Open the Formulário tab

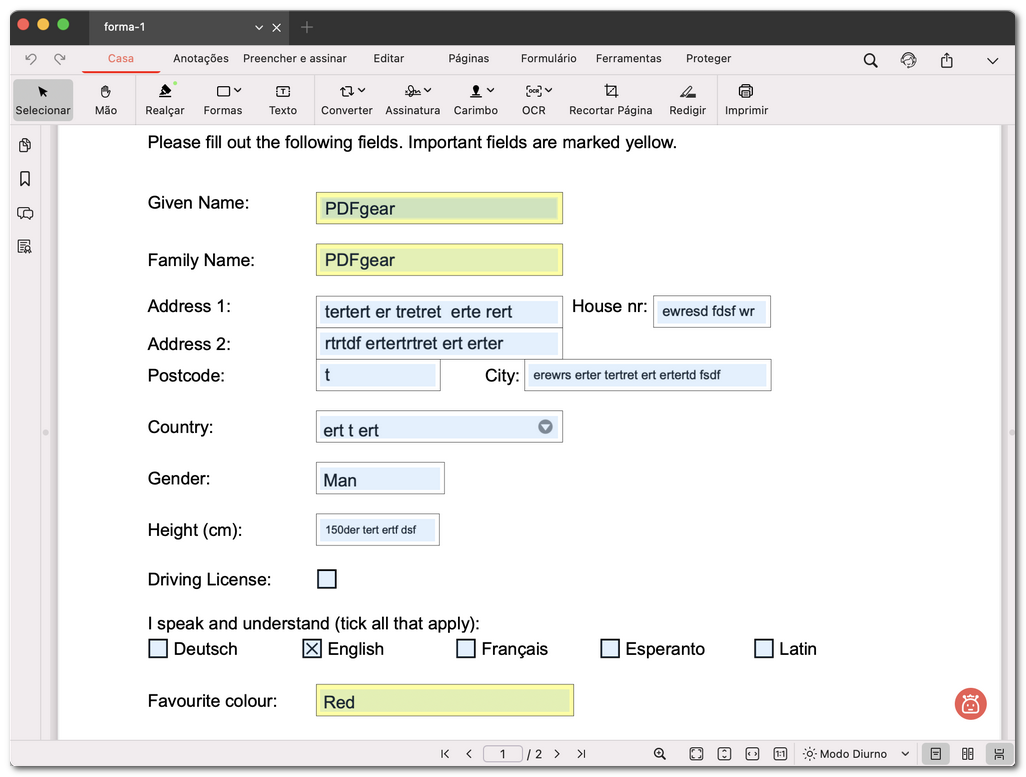(x=549, y=59)
